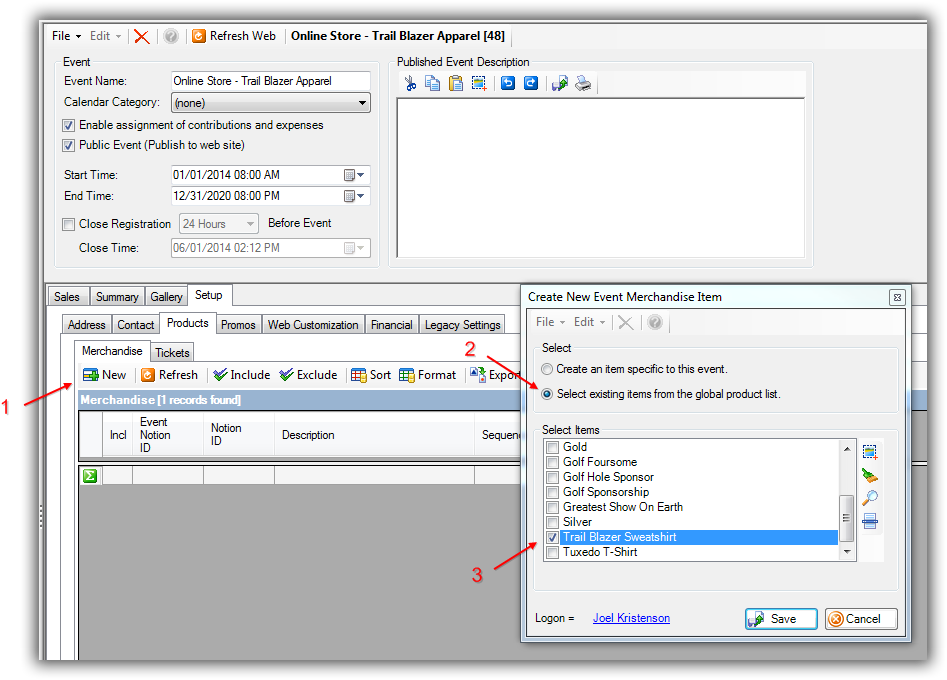Uncheck the Public Event checkbox
The width and height of the screenshot is (947, 680).
(x=69, y=145)
